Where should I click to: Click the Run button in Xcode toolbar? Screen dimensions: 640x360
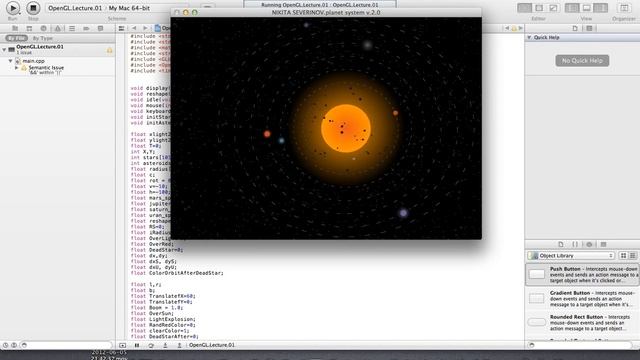point(13,8)
